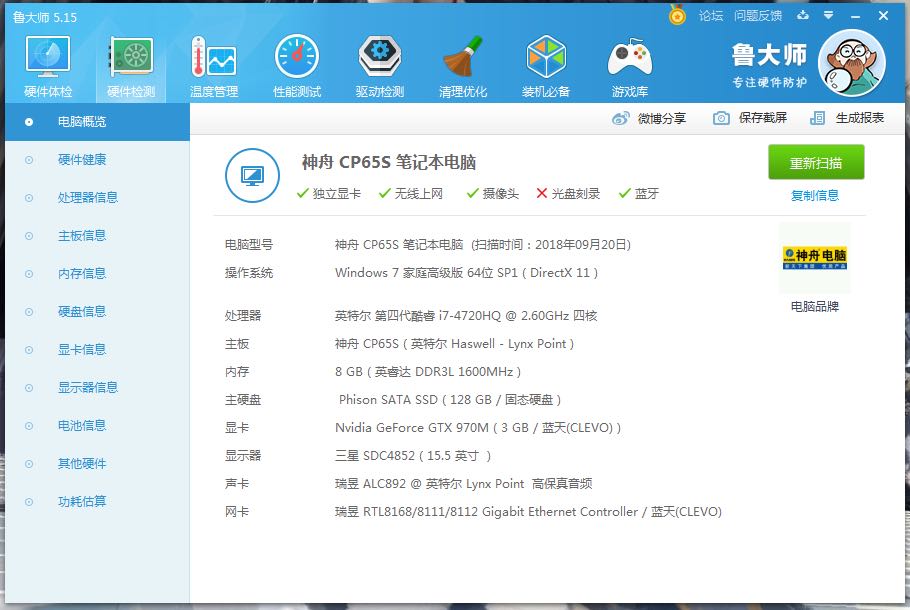Click the Phison SATA SSD disk value

point(450,399)
